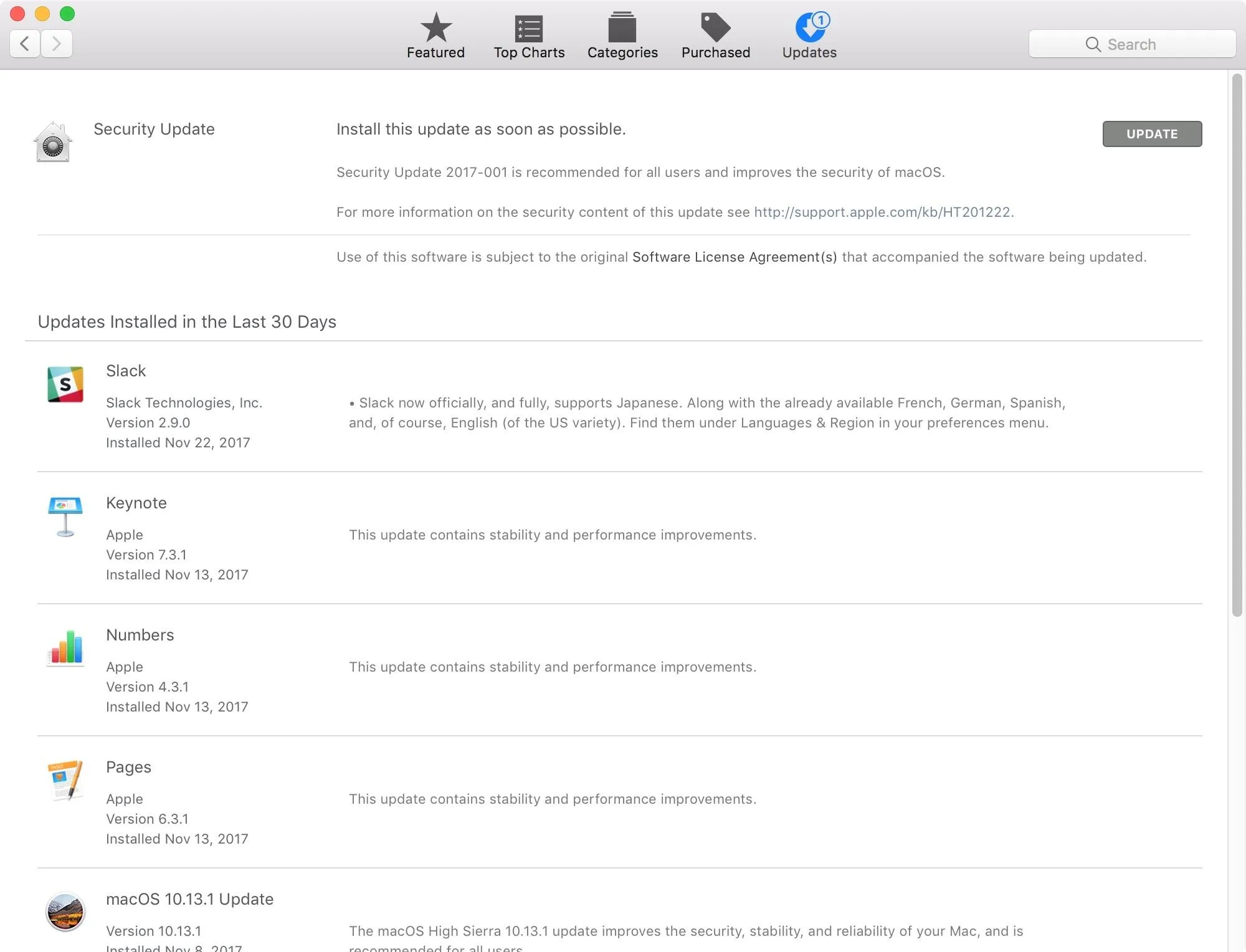Click "Version 4.3.1" under Numbers
This screenshot has height=952, width=1246.
pyautogui.click(x=147, y=687)
